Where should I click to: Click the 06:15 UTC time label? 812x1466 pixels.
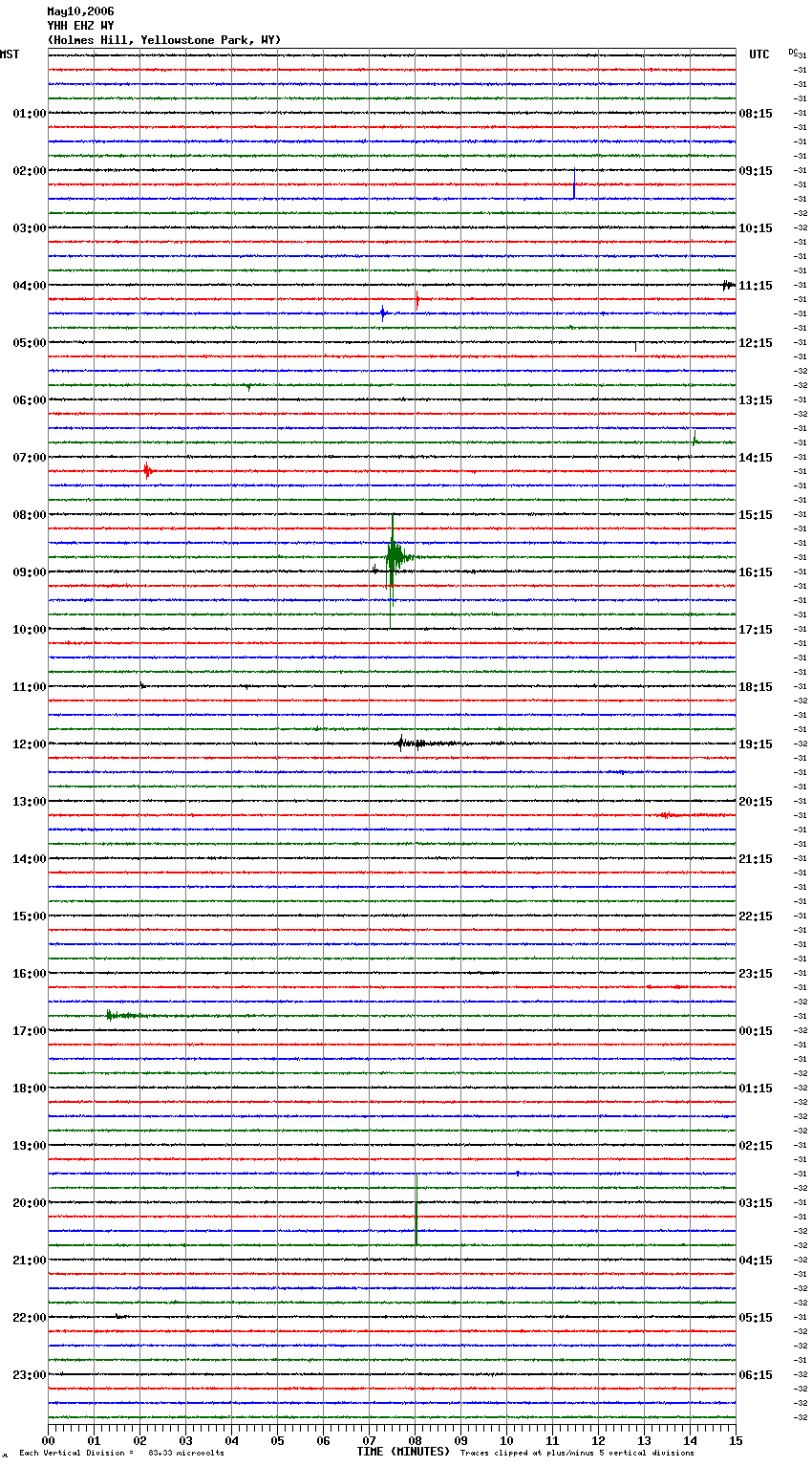pos(756,1375)
